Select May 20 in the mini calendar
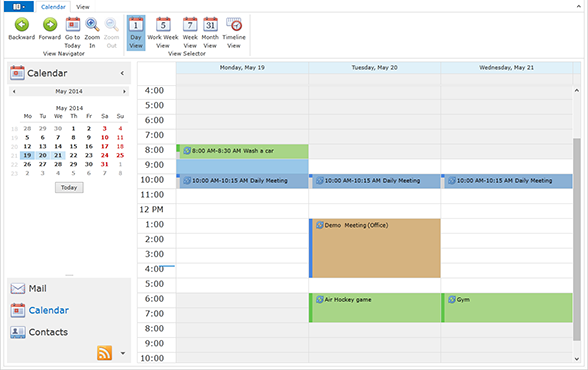This screenshot has width=588, height=370. click(43, 155)
